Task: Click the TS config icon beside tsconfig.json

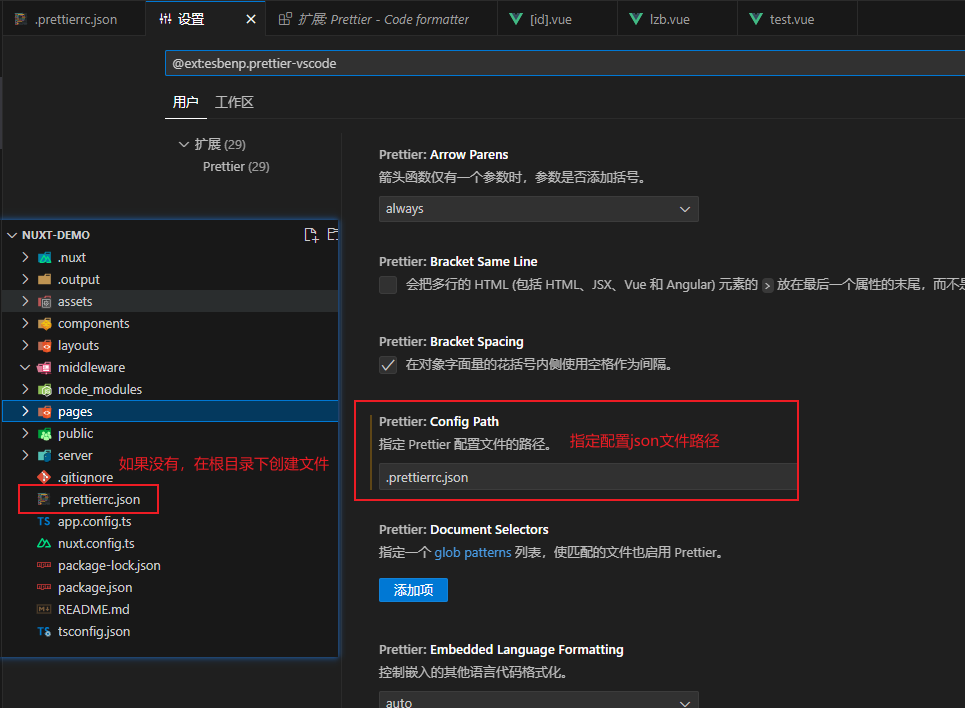Action: (44, 632)
